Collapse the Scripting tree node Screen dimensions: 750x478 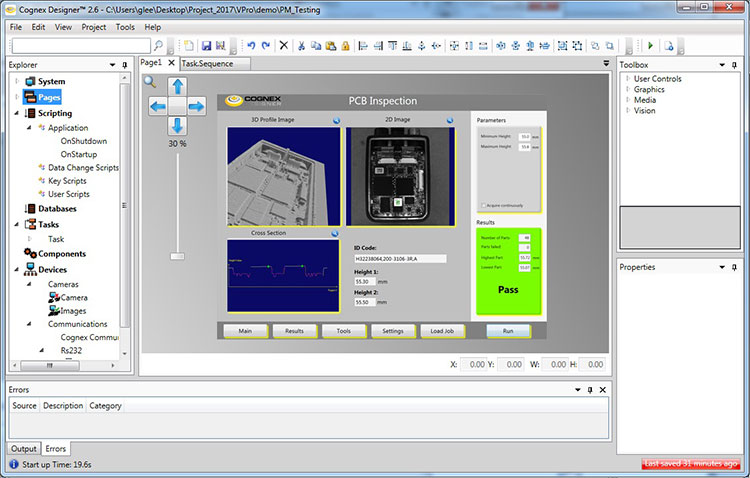(x=15, y=113)
